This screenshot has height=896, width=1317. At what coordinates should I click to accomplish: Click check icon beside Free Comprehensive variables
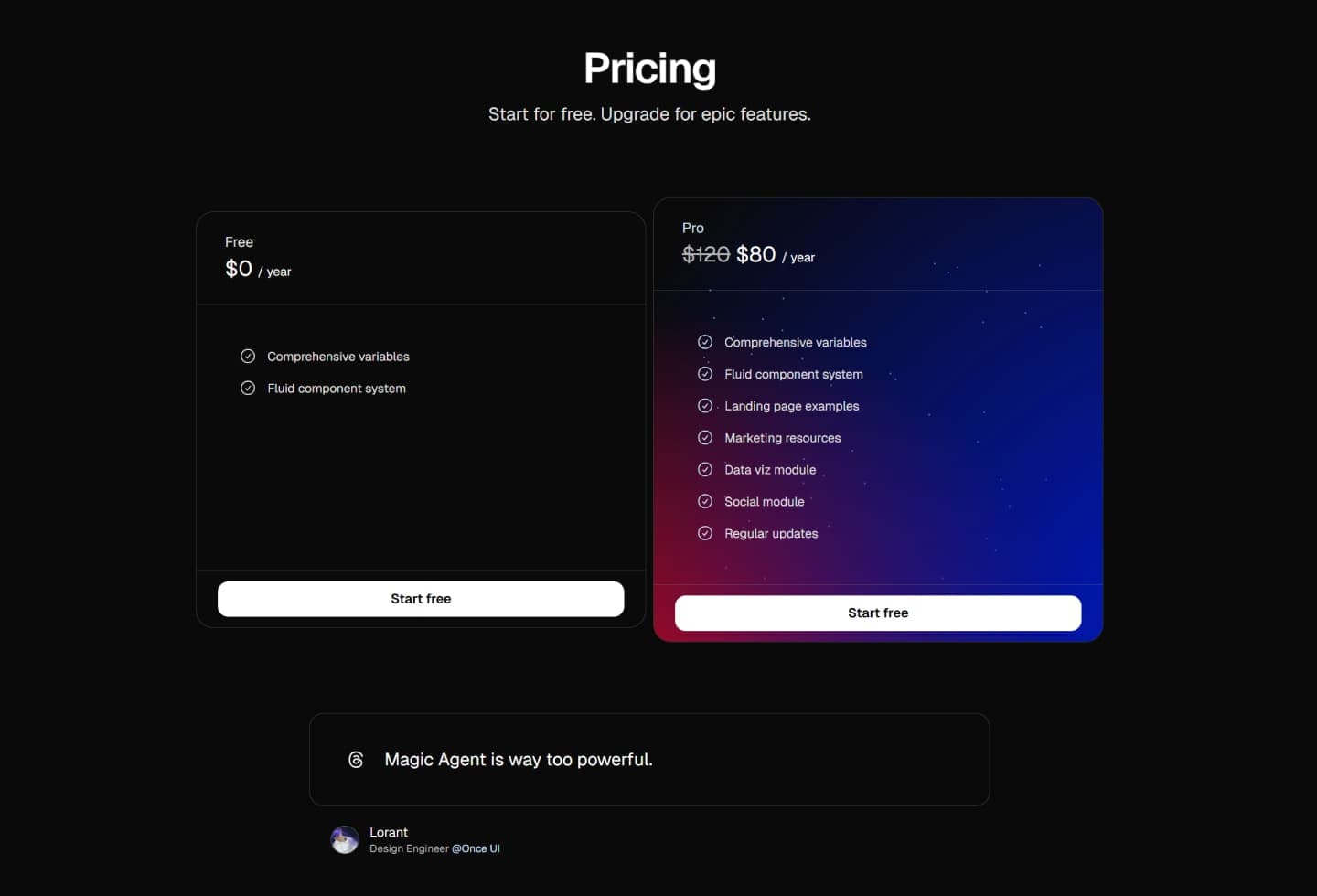click(248, 357)
